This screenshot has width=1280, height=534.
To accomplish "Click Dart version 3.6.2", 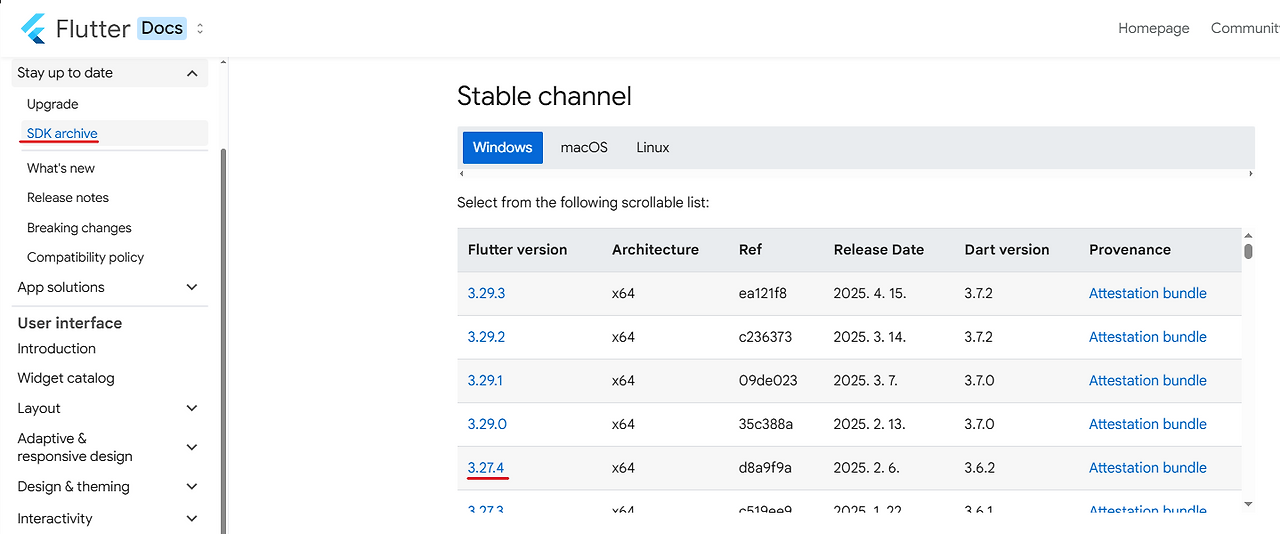I will pyautogui.click(x=979, y=467).
